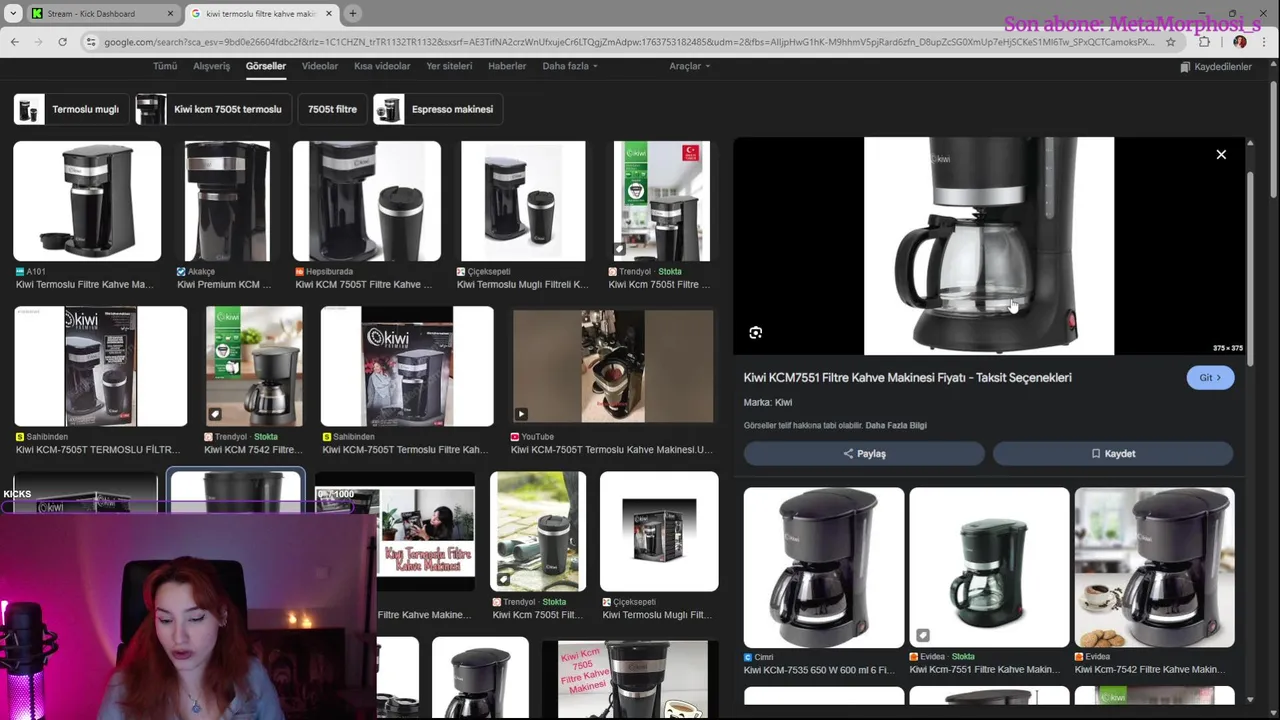Open the Daha Fazla Bilgi copyright link
The image size is (1280, 720).
point(896,425)
